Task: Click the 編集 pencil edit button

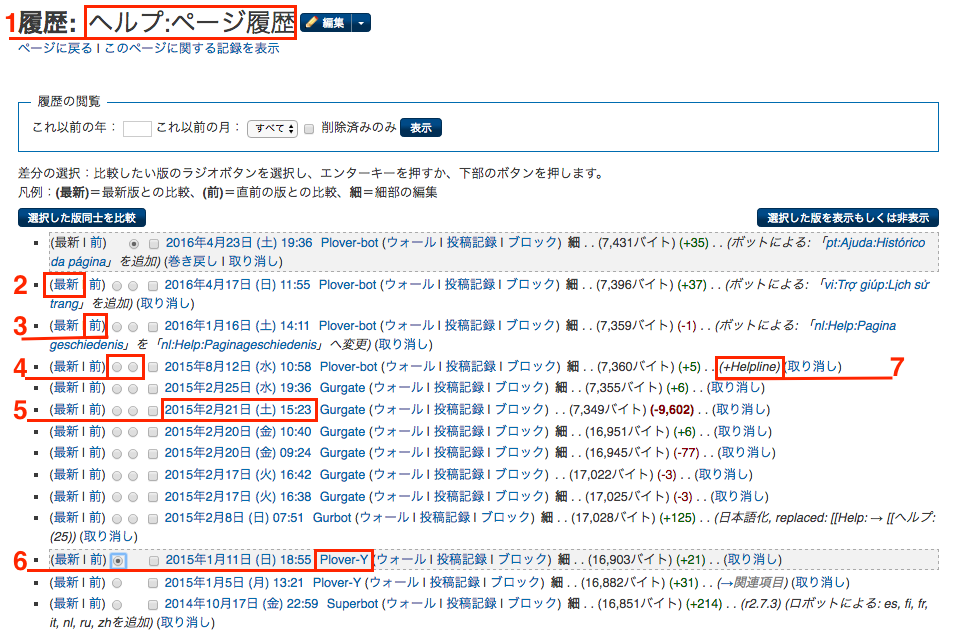Action: pyautogui.click(x=326, y=23)
